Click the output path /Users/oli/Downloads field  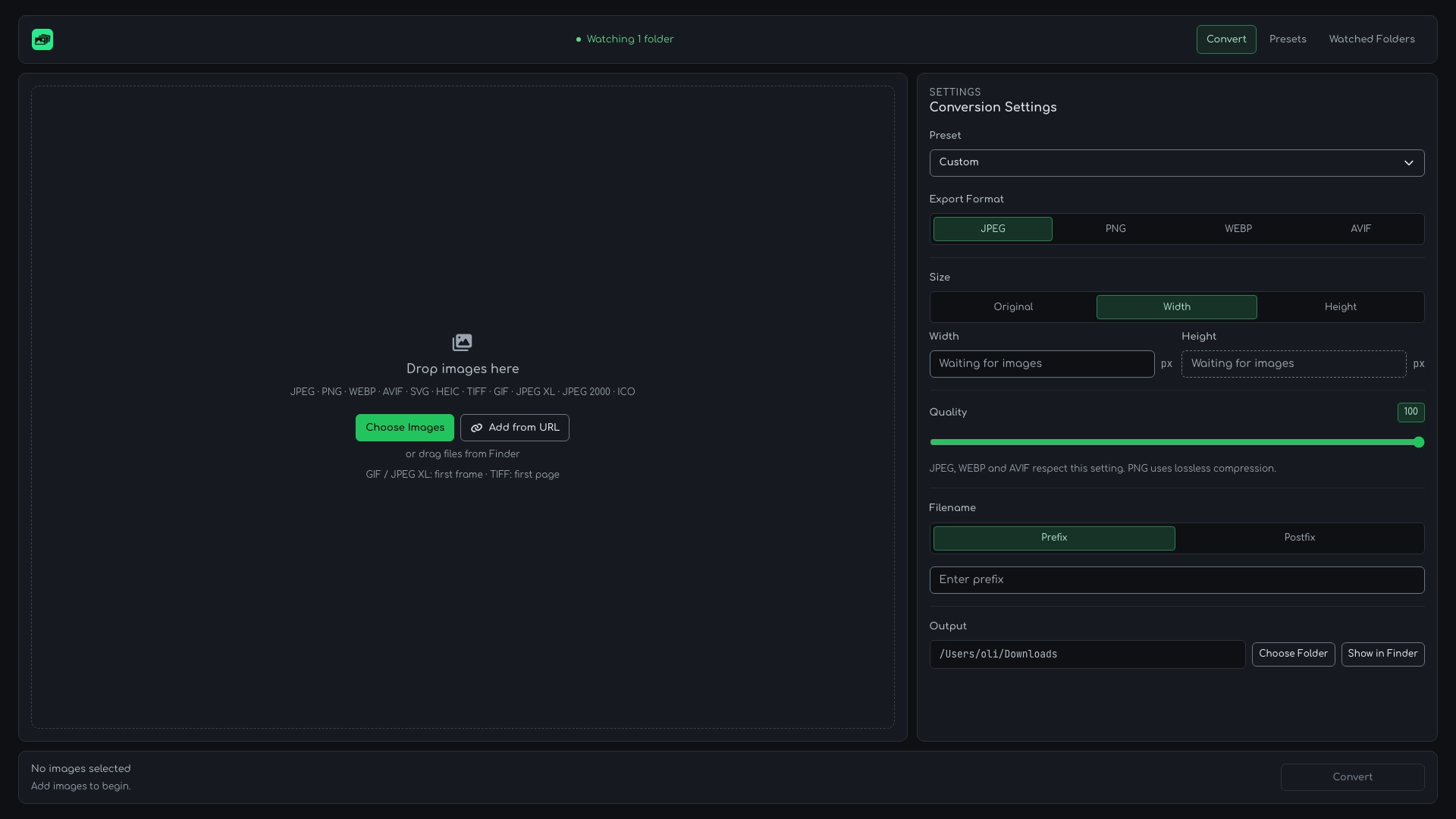click(x=1087, y=654)
